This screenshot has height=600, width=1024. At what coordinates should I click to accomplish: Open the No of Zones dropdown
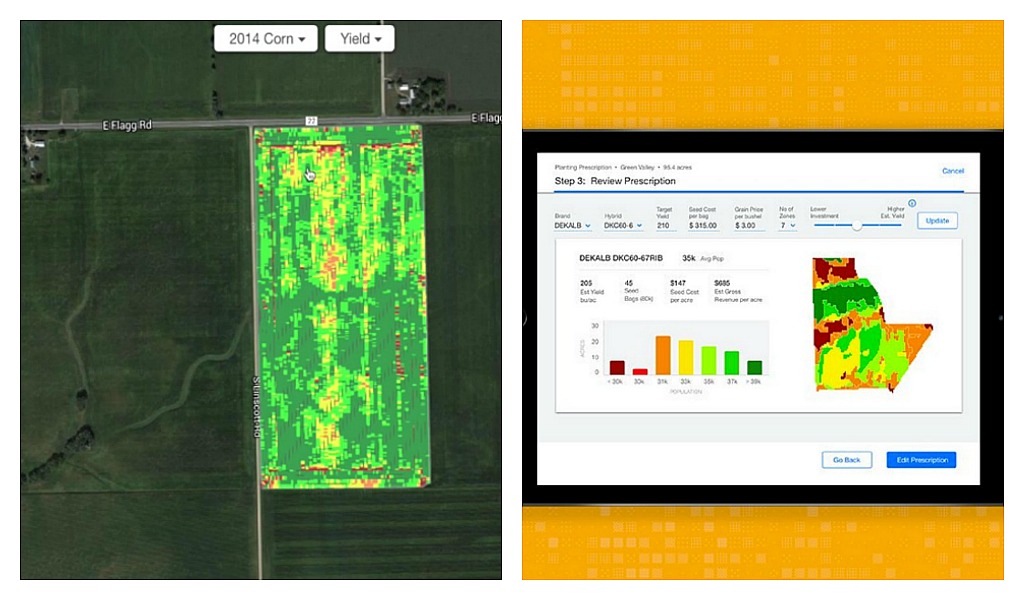coord(787,226)
